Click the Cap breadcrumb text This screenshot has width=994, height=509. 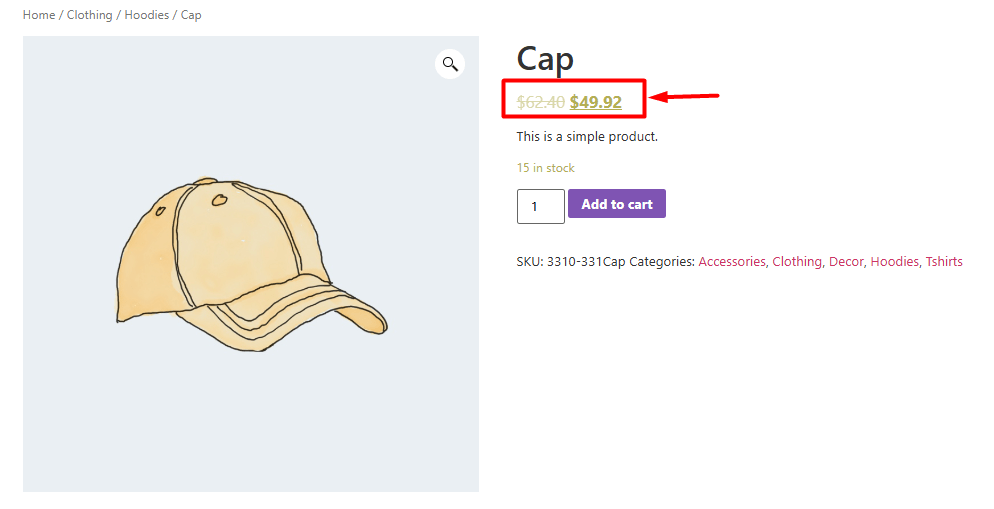point(191,15)
